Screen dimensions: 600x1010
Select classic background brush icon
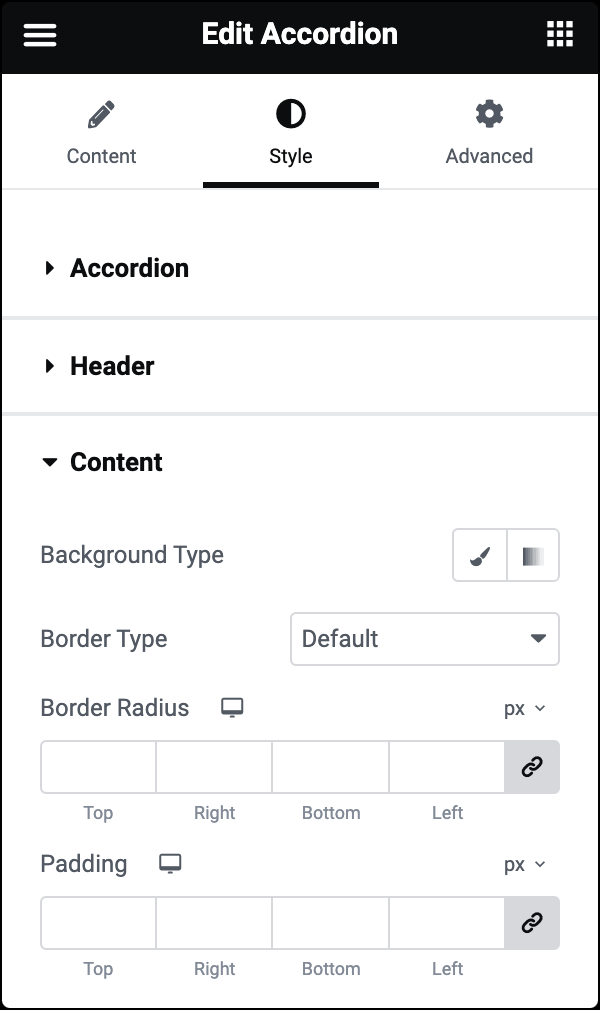[x=479, y=555]
